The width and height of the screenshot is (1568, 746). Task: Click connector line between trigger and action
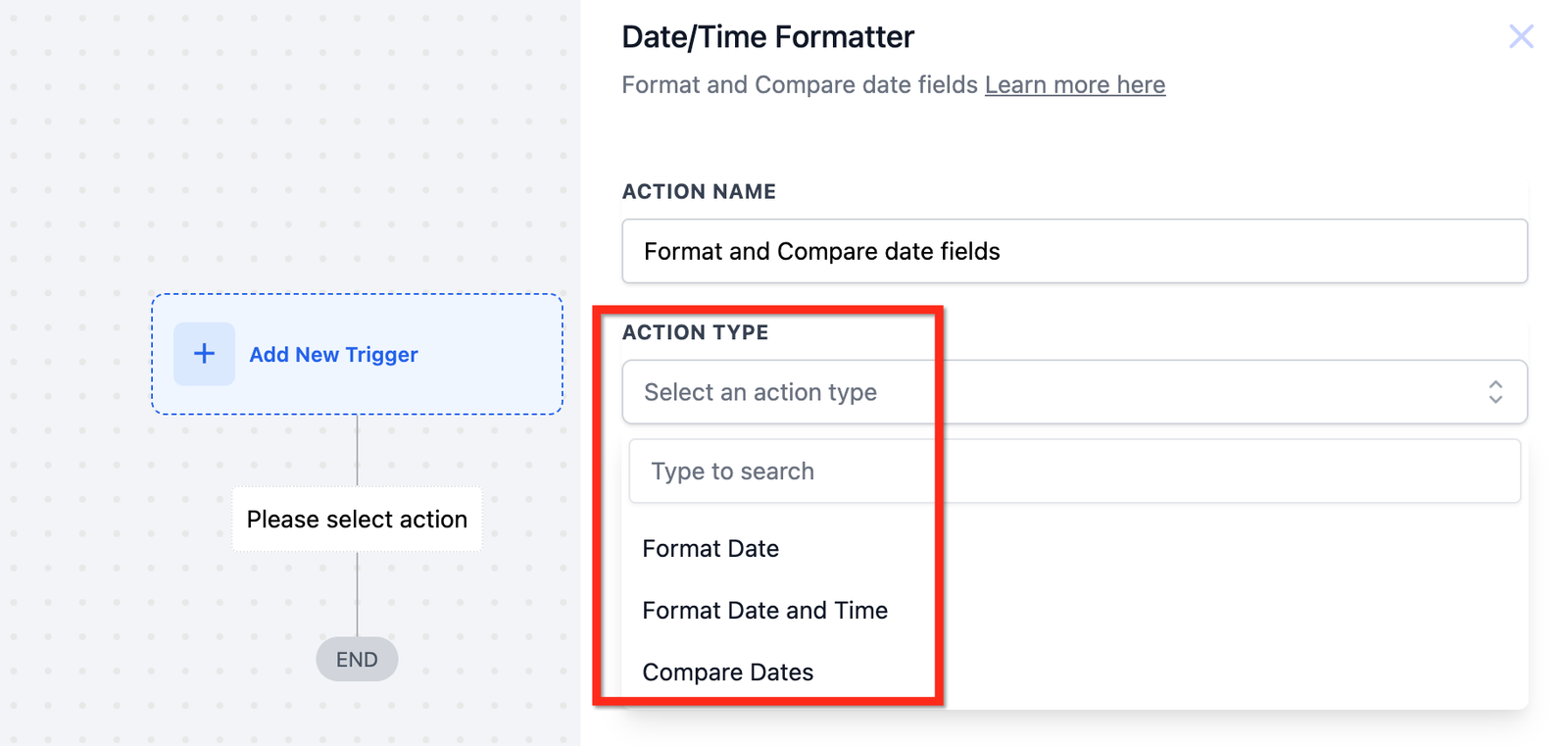click(357, 451)
